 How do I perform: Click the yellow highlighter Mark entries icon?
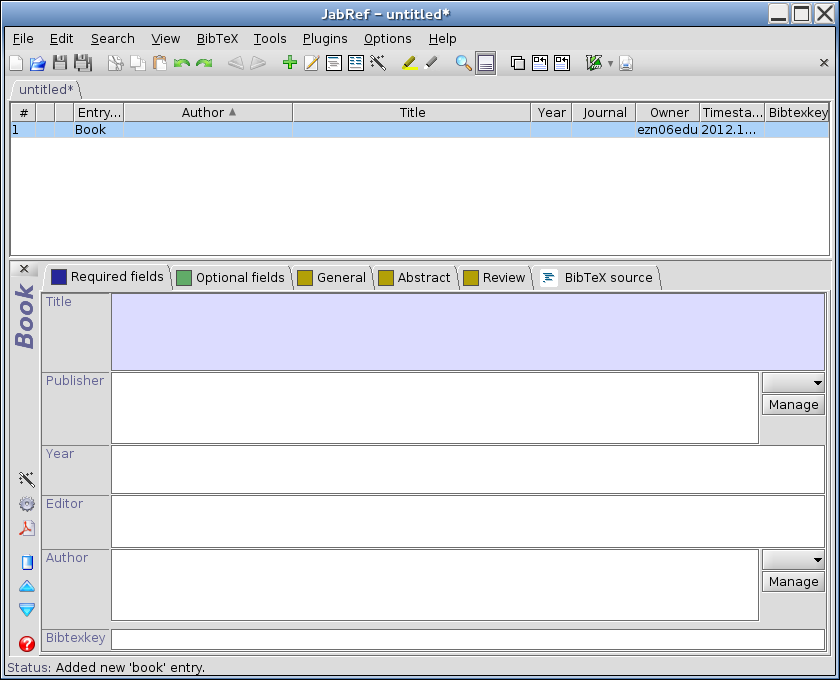tap(408, 63)
